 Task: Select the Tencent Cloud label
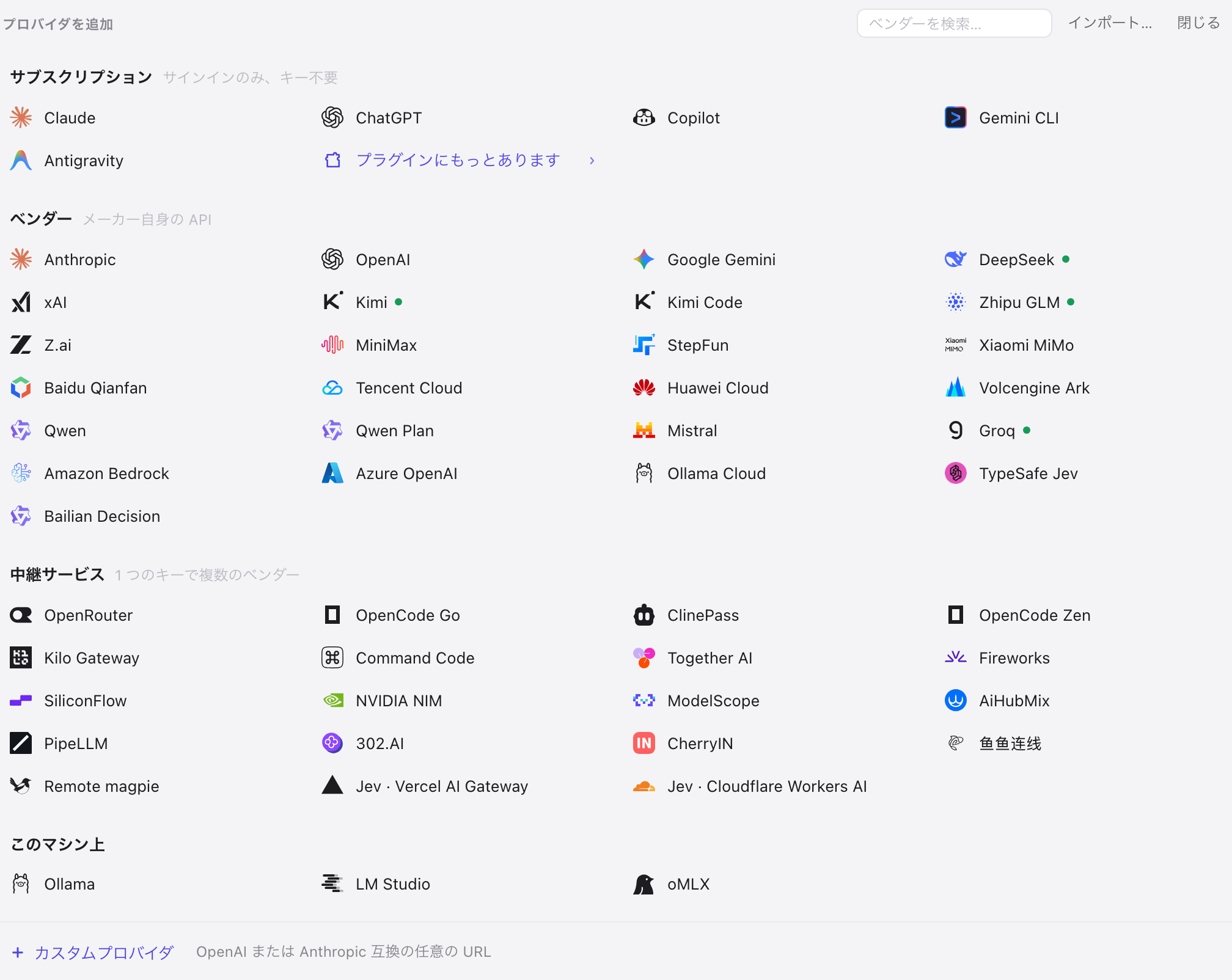click(x=409, y=388)
